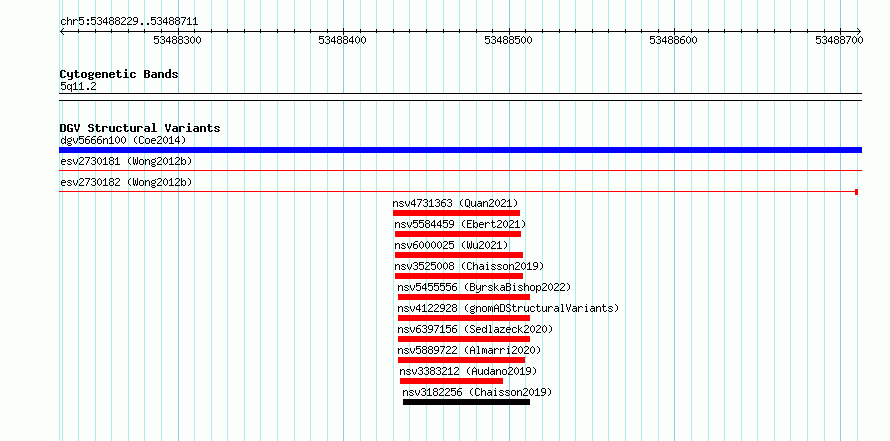Click the DGV Structural Variants track heading
The image size is (890, 441).
(140, 128)
